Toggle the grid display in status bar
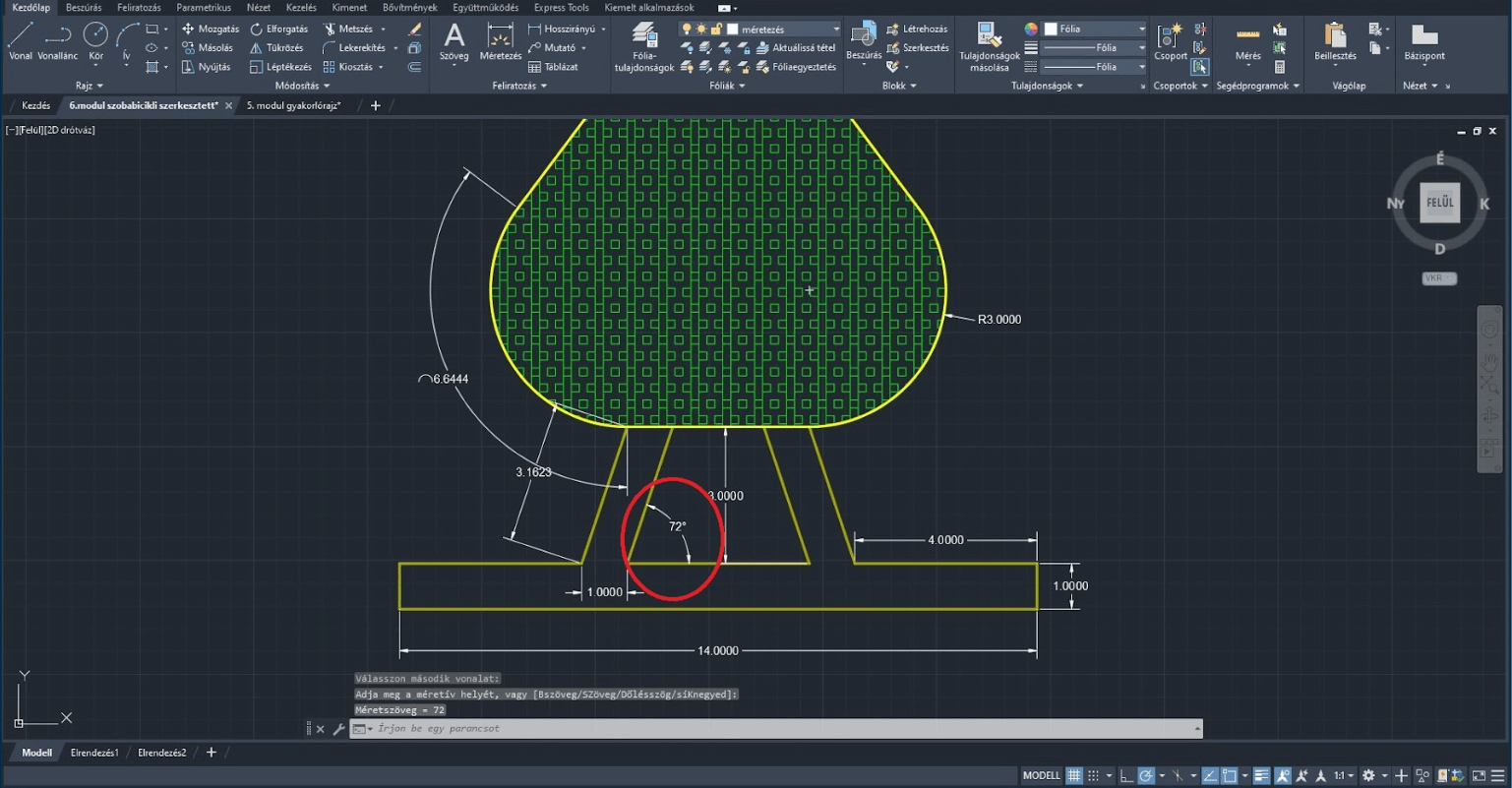 point(1074,776)
